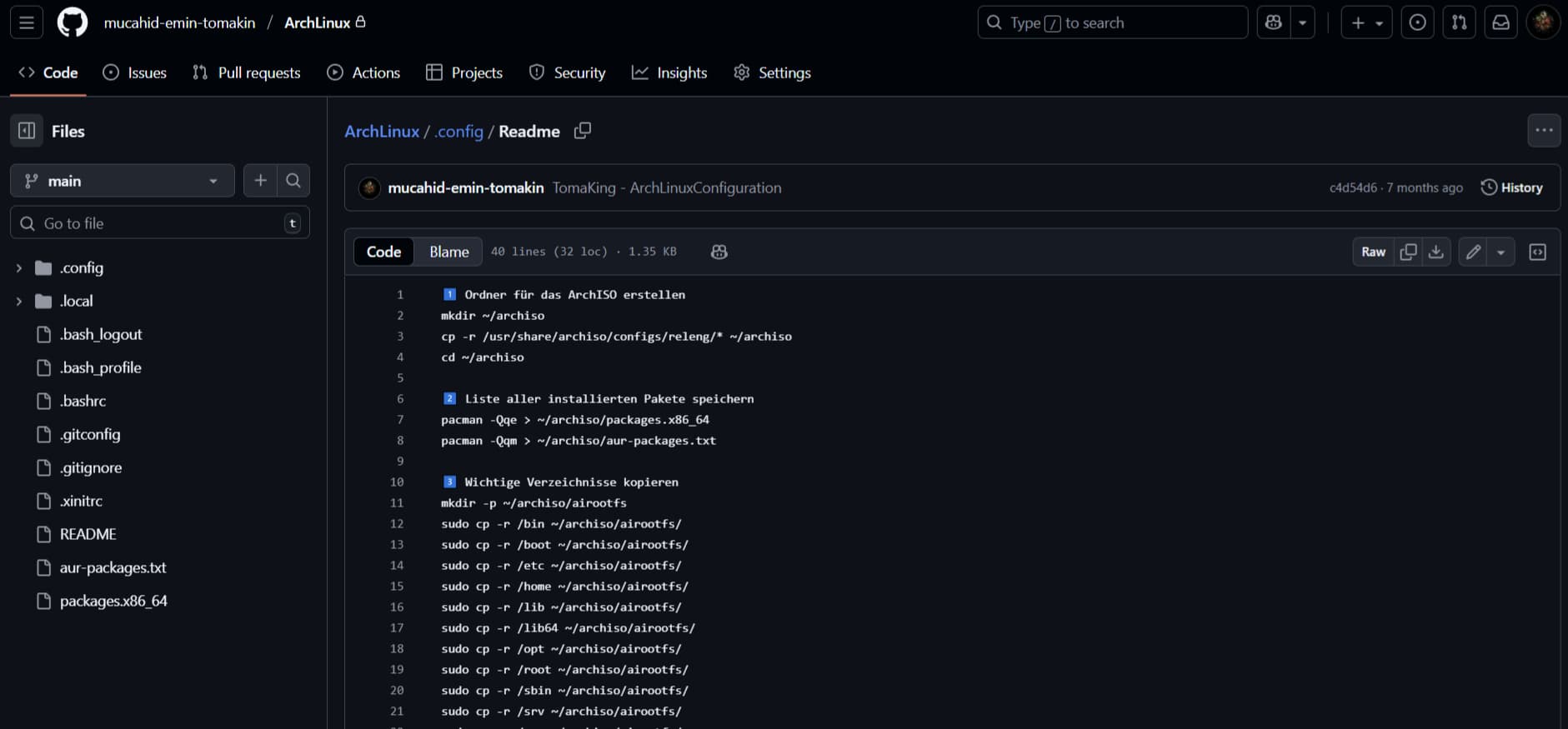1568x729 pixels.
Task: Open the user profile avatar menu
Action: (x=1543, y=22)
